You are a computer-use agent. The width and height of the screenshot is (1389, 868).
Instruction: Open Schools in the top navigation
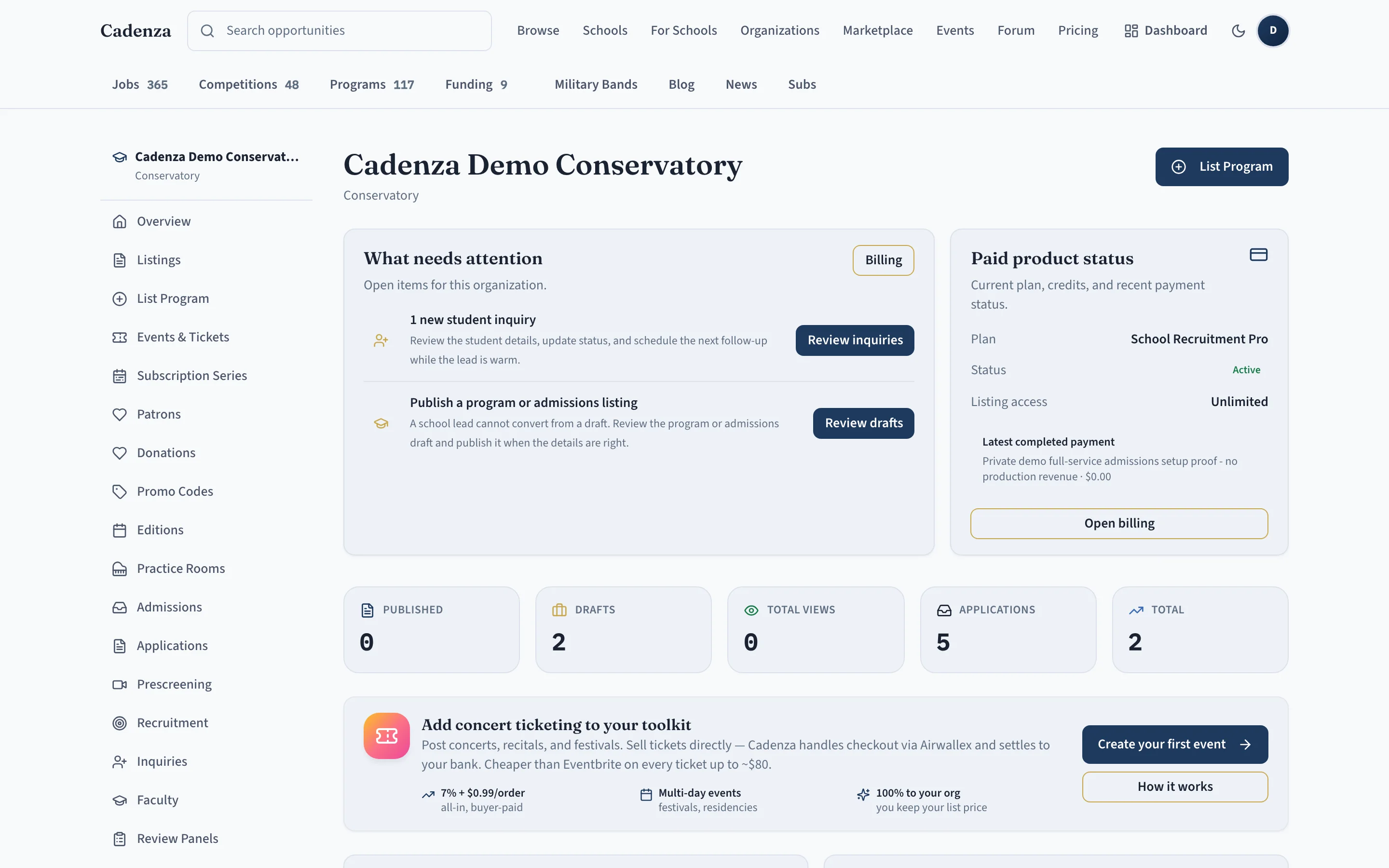(605, 30)
